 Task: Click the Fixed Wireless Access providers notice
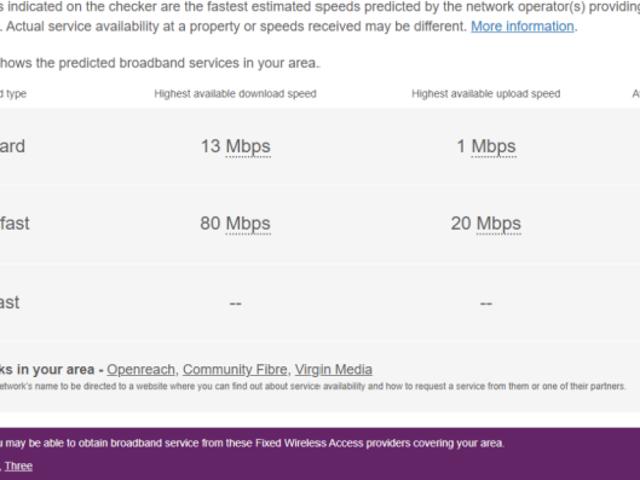pos(252,443)
